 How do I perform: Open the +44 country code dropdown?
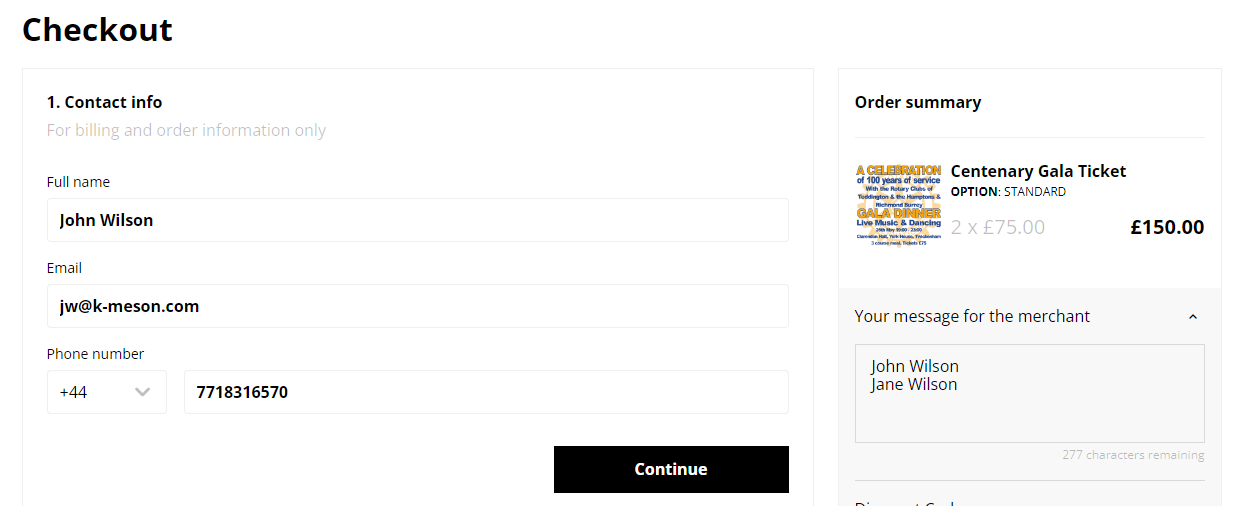(107, 392)
